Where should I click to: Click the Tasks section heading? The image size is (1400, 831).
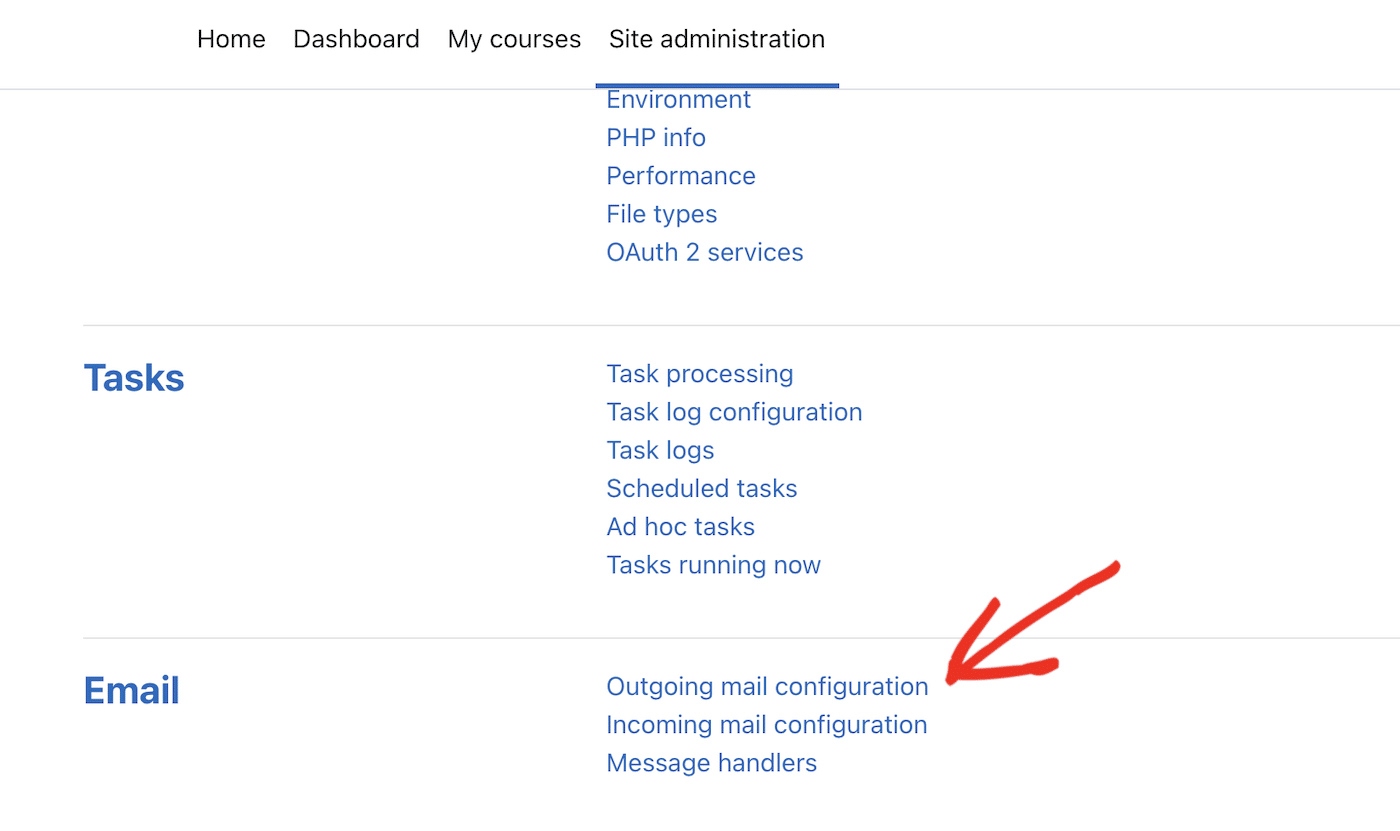click(133, 377)
